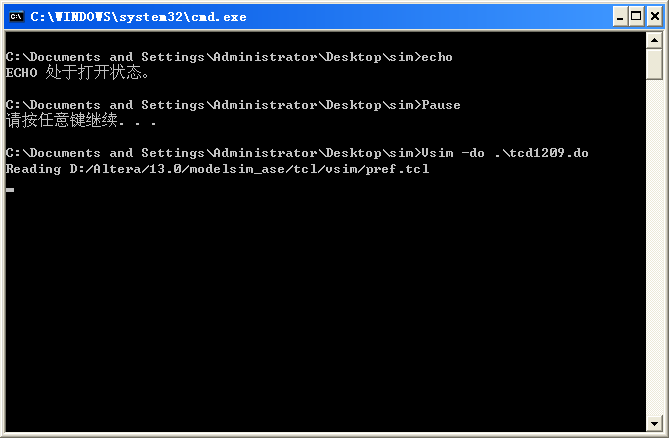Click the vertical scrollbar thumb
Viewport: 669px width, 438px height.
[x=654, y=64]
